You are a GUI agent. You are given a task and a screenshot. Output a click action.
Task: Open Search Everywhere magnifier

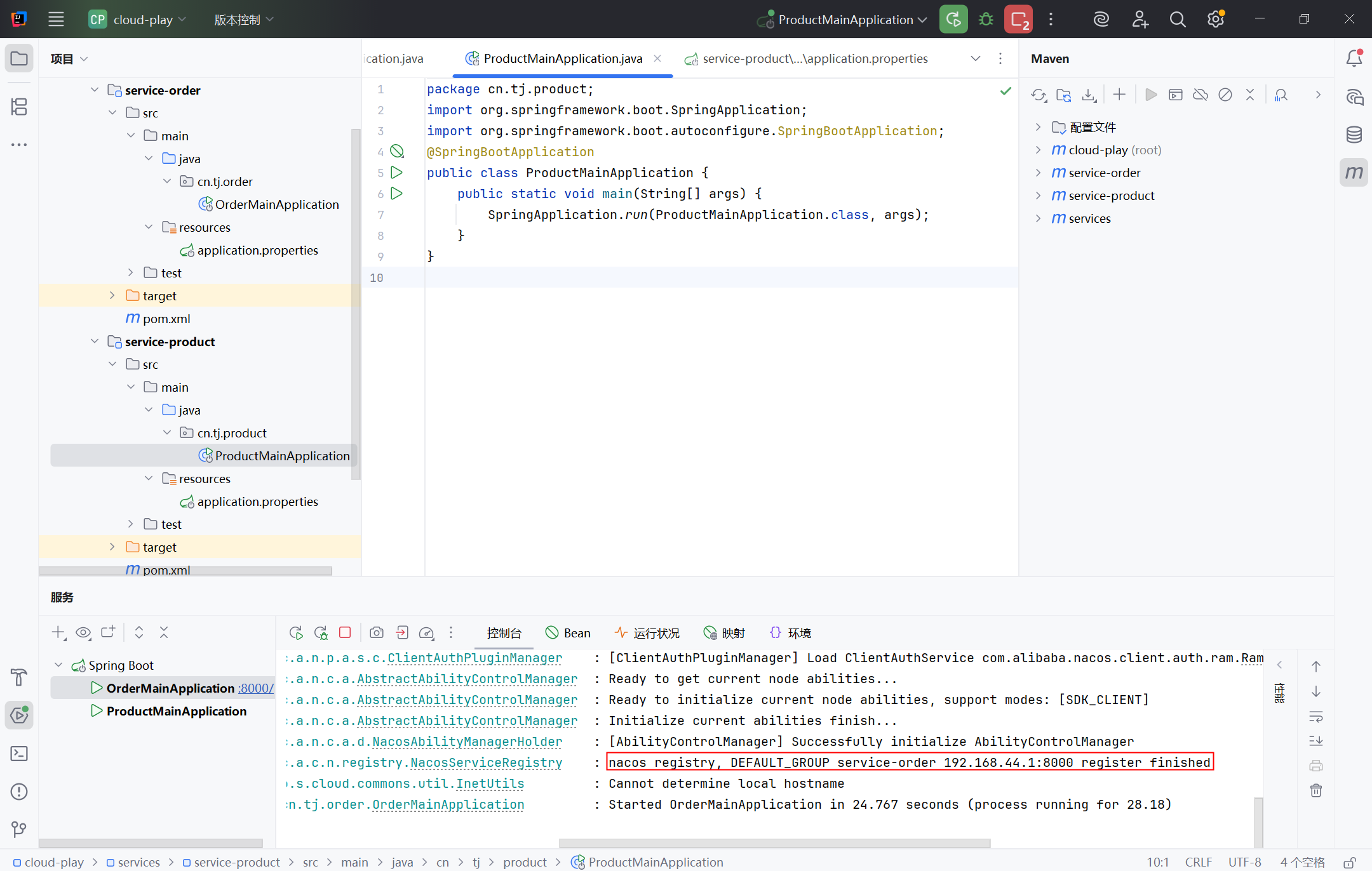pyautogui.click(x=1178, y=20)
